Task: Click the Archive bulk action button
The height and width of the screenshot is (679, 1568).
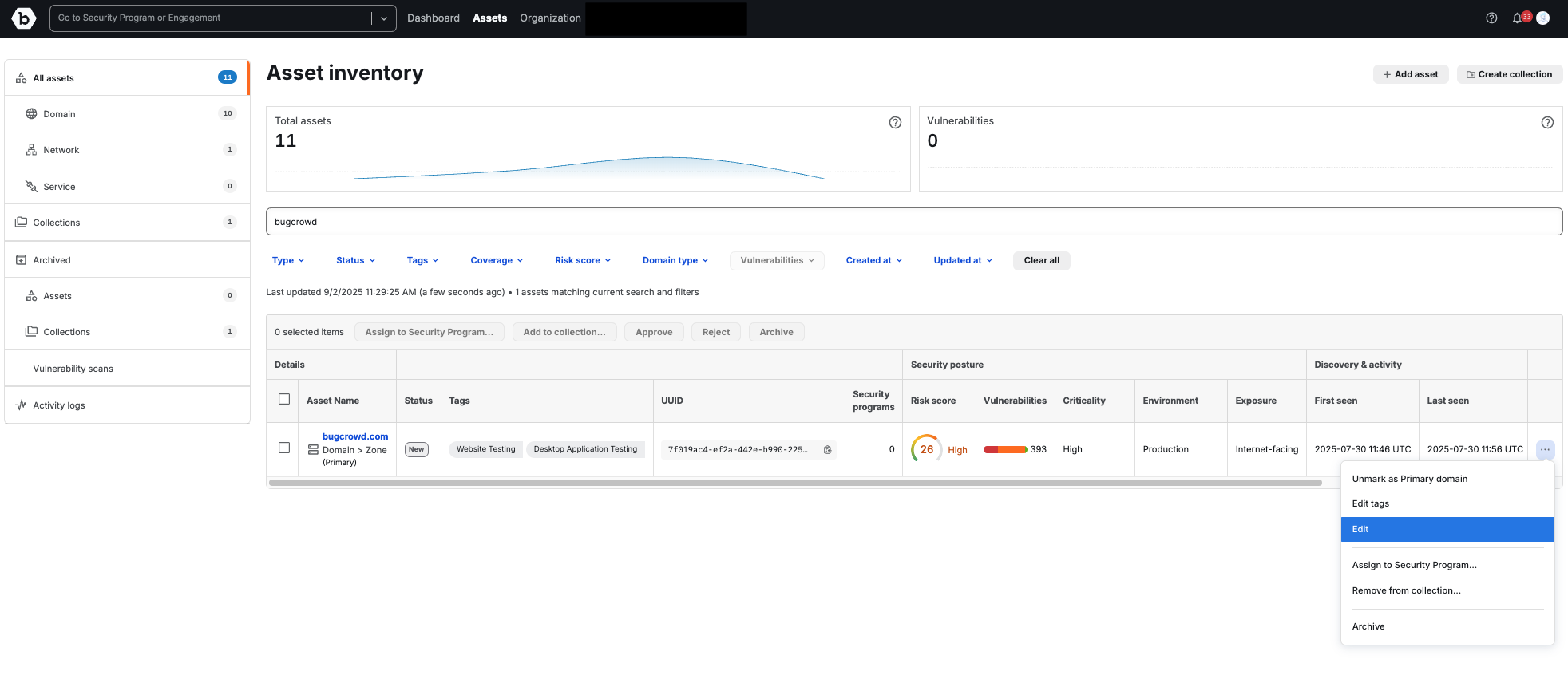Action: tap(777, 332)
